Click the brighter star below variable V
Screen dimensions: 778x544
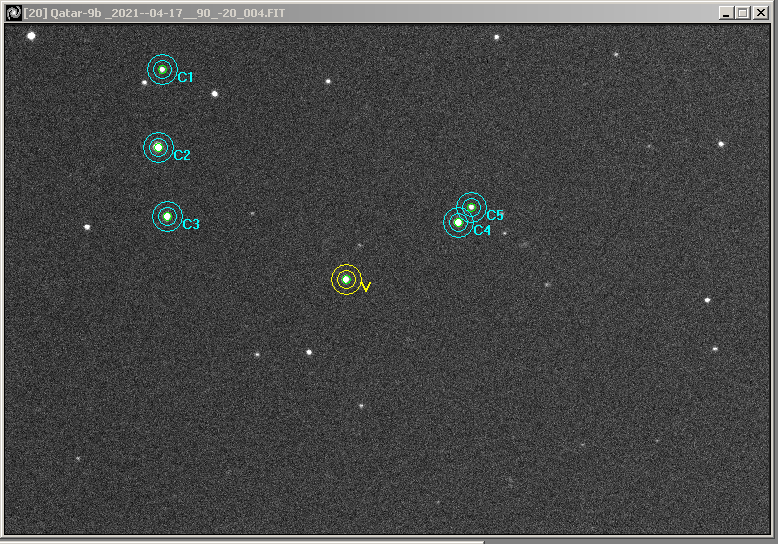(309, 352)
